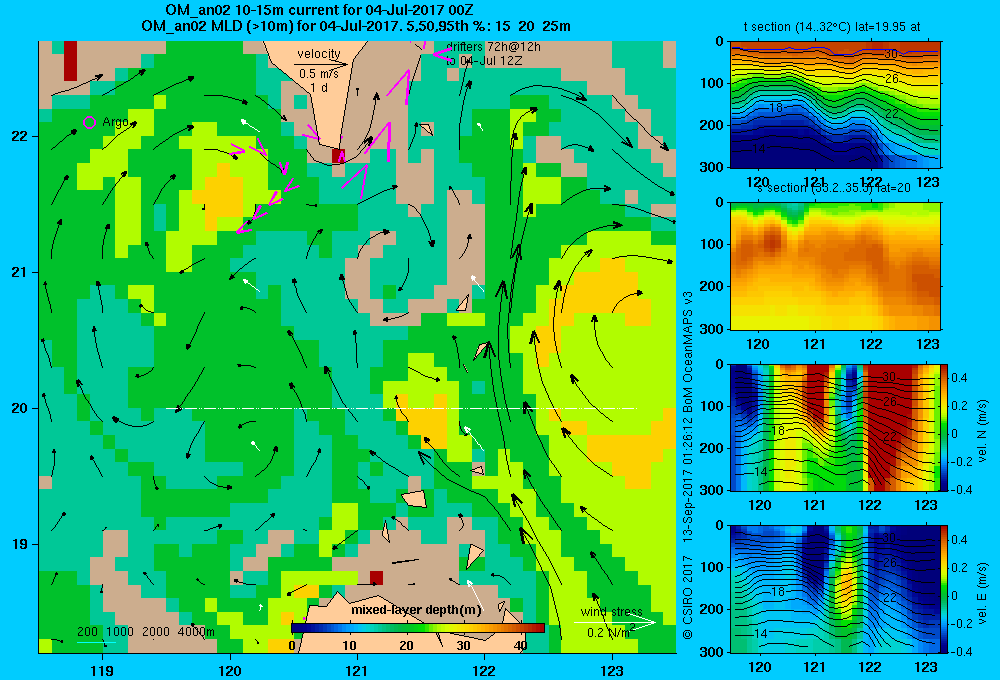Click the 'OM_an02 MLD (>10m)' subtitle line

[356, 26]
